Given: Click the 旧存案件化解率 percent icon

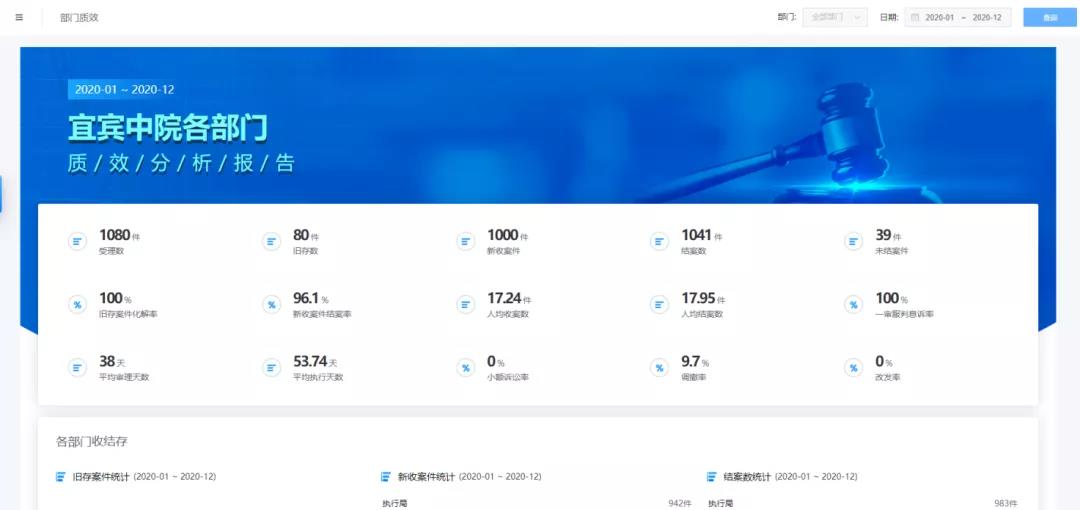Looking at the screenshot, I should point(77,304).
